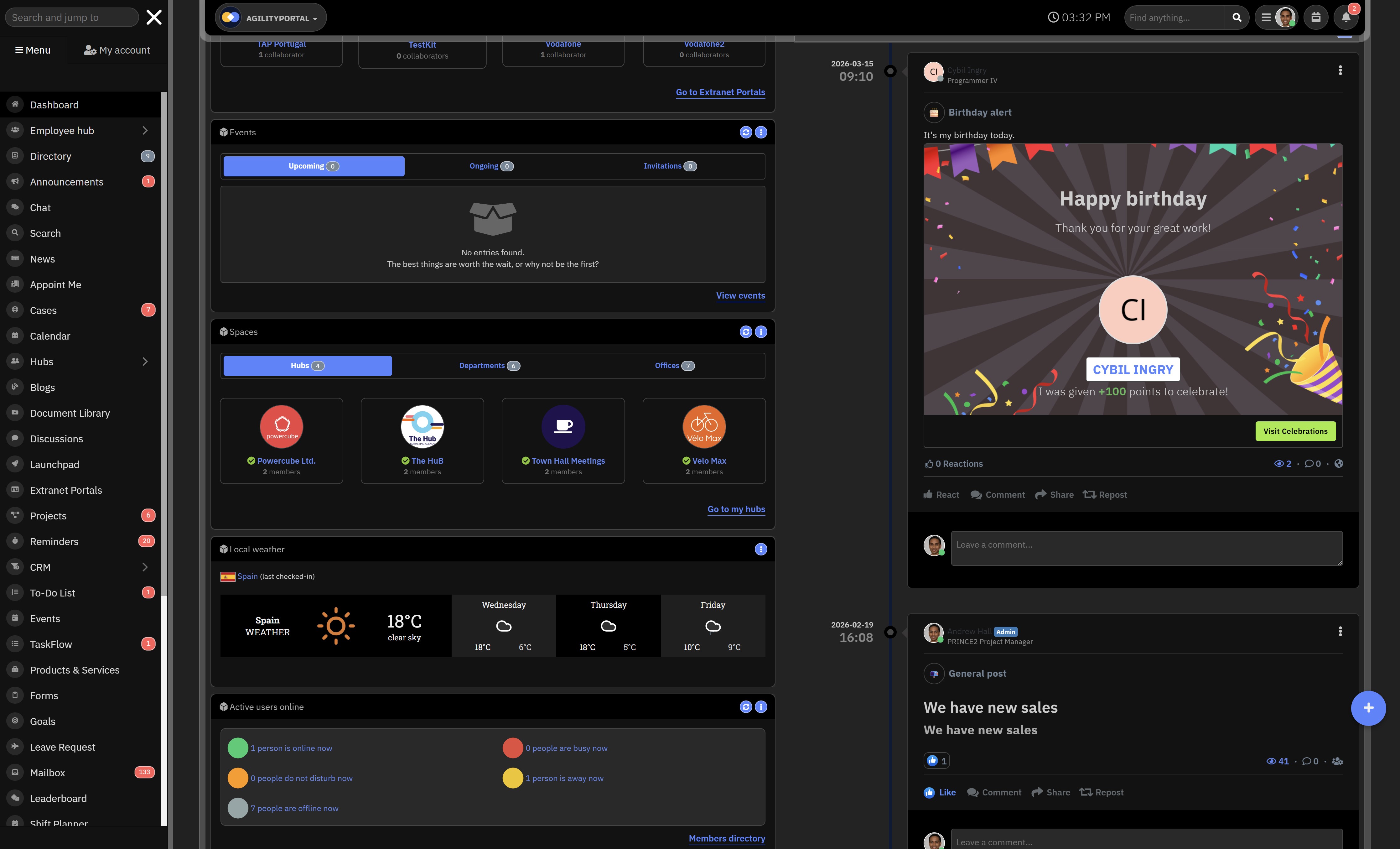Open the Go to my hubs link

736,509
